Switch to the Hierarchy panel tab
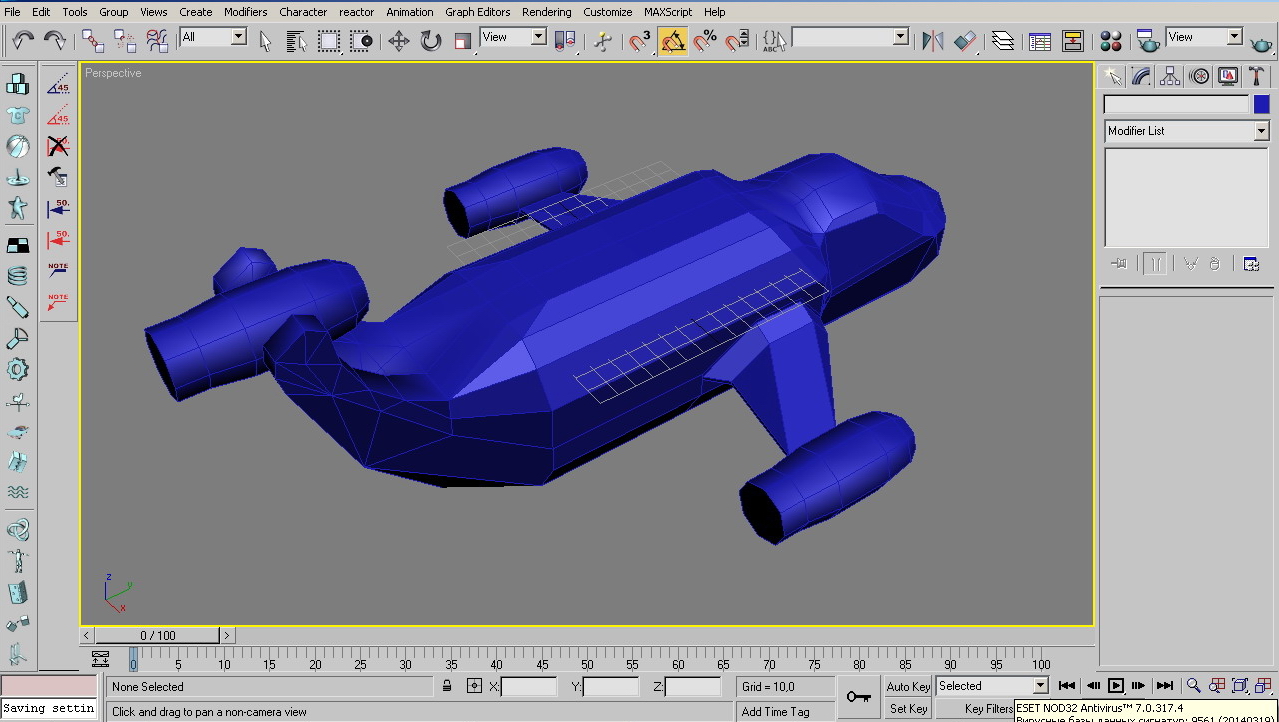Viewport: 1279px width, 722px height. 1170,76
